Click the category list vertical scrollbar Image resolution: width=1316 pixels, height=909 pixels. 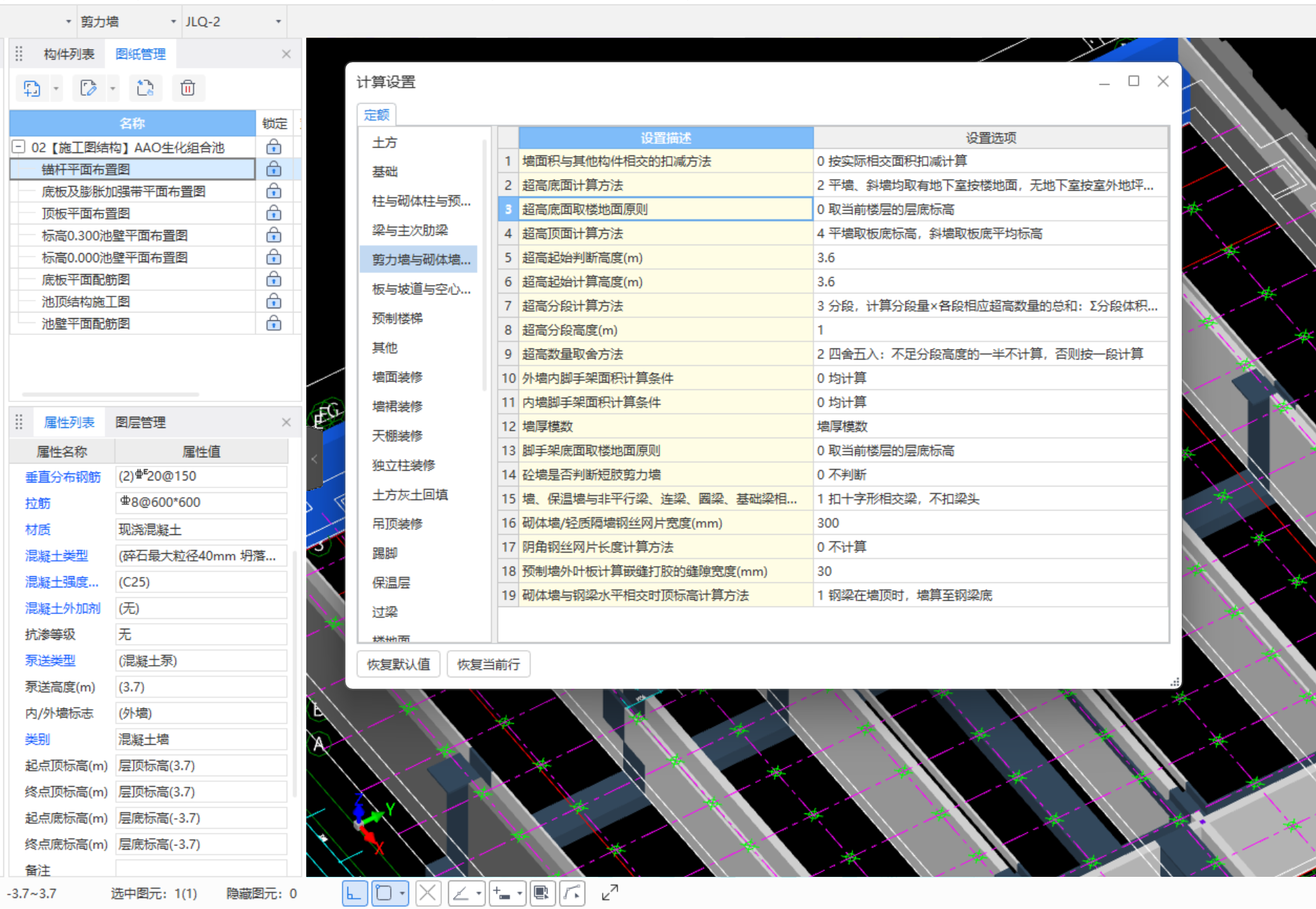pos(485,266)
